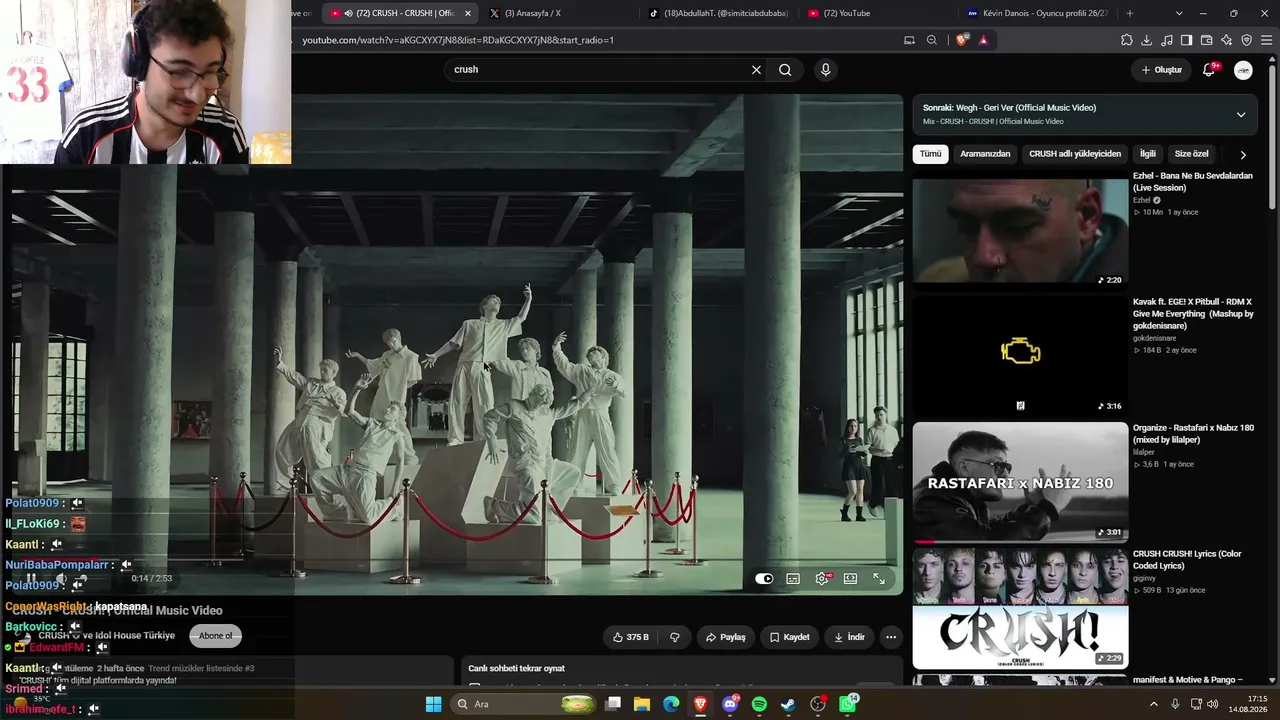This screenshot has width=1280, height=720.
Task: Clear the YouTube search box text
Action: point(756,70)
